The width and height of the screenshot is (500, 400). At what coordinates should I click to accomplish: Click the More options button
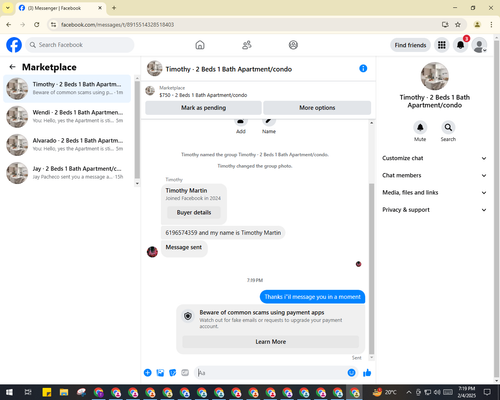click(x=317, y=108)
